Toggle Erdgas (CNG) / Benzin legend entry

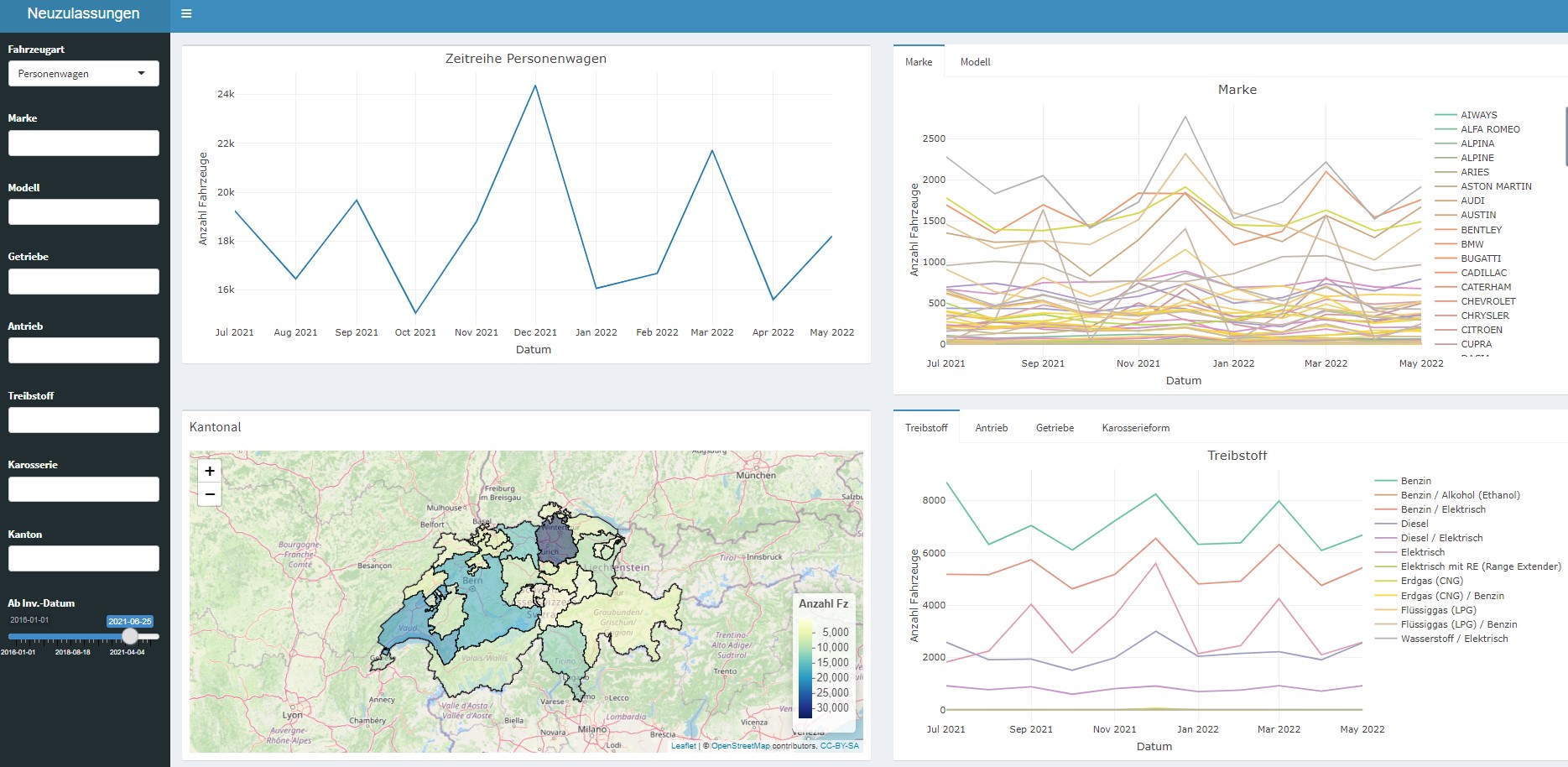point(1451,596)
